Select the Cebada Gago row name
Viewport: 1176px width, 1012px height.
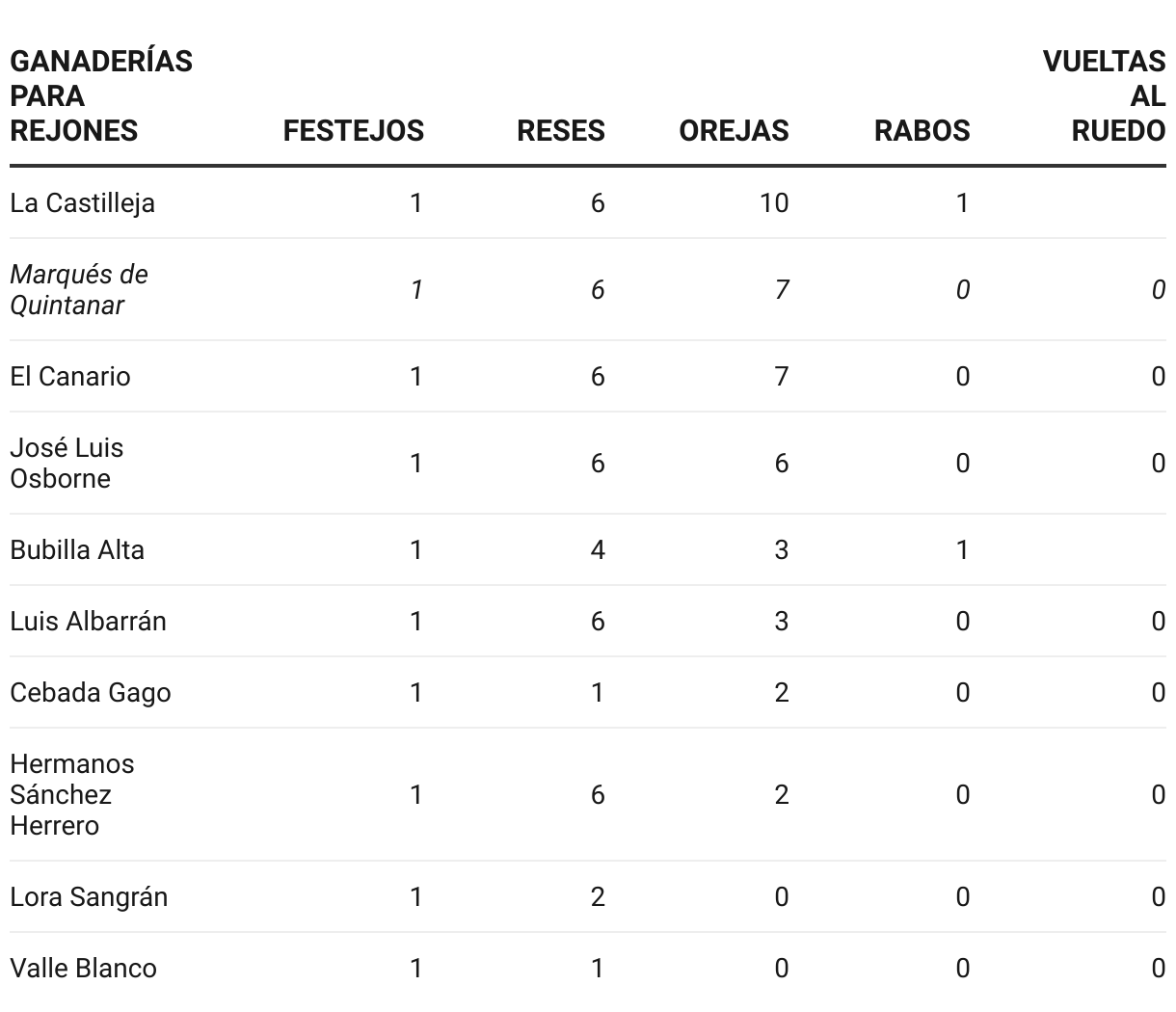coord(91,693)
